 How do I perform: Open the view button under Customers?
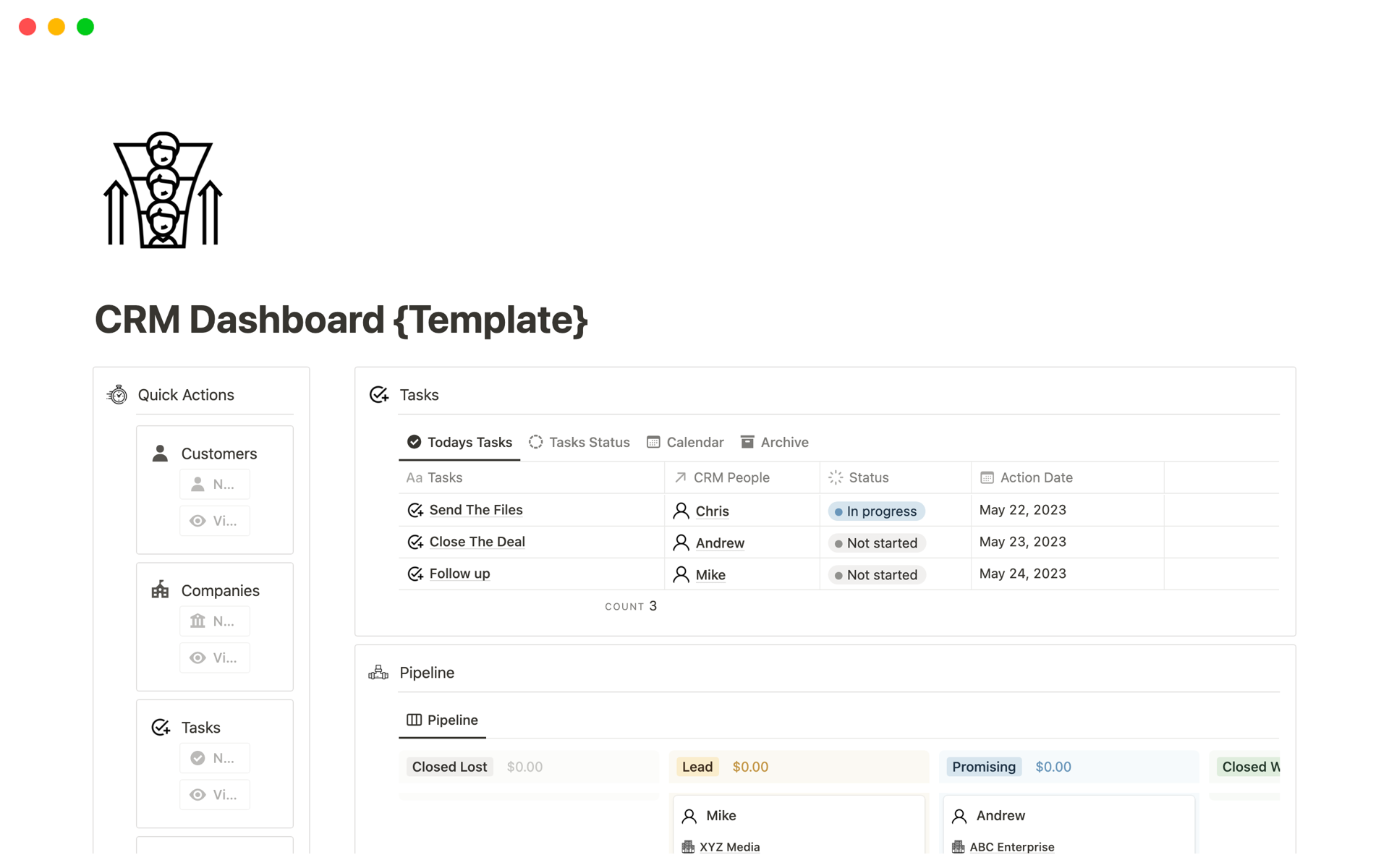(x=214, y=521)
